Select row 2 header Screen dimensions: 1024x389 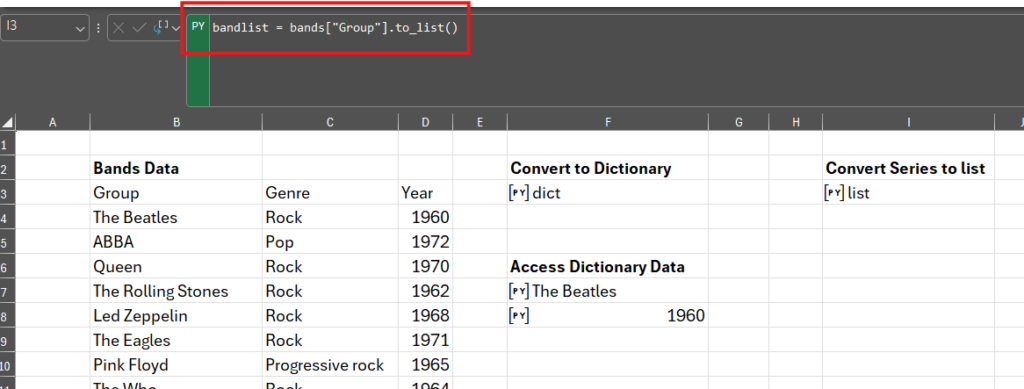pos(7,168)
